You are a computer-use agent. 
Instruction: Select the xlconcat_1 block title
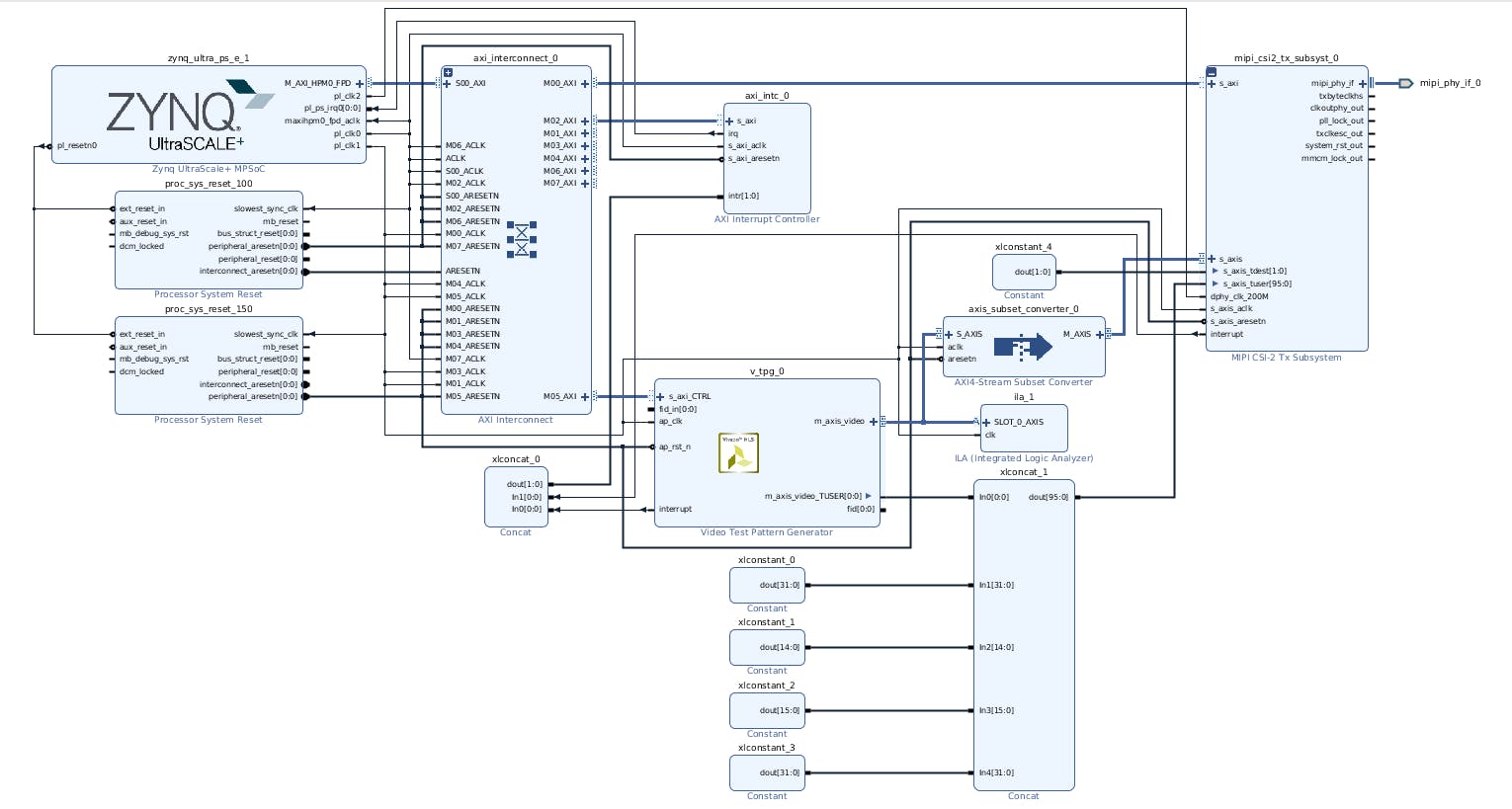[x=1024, y=472]
